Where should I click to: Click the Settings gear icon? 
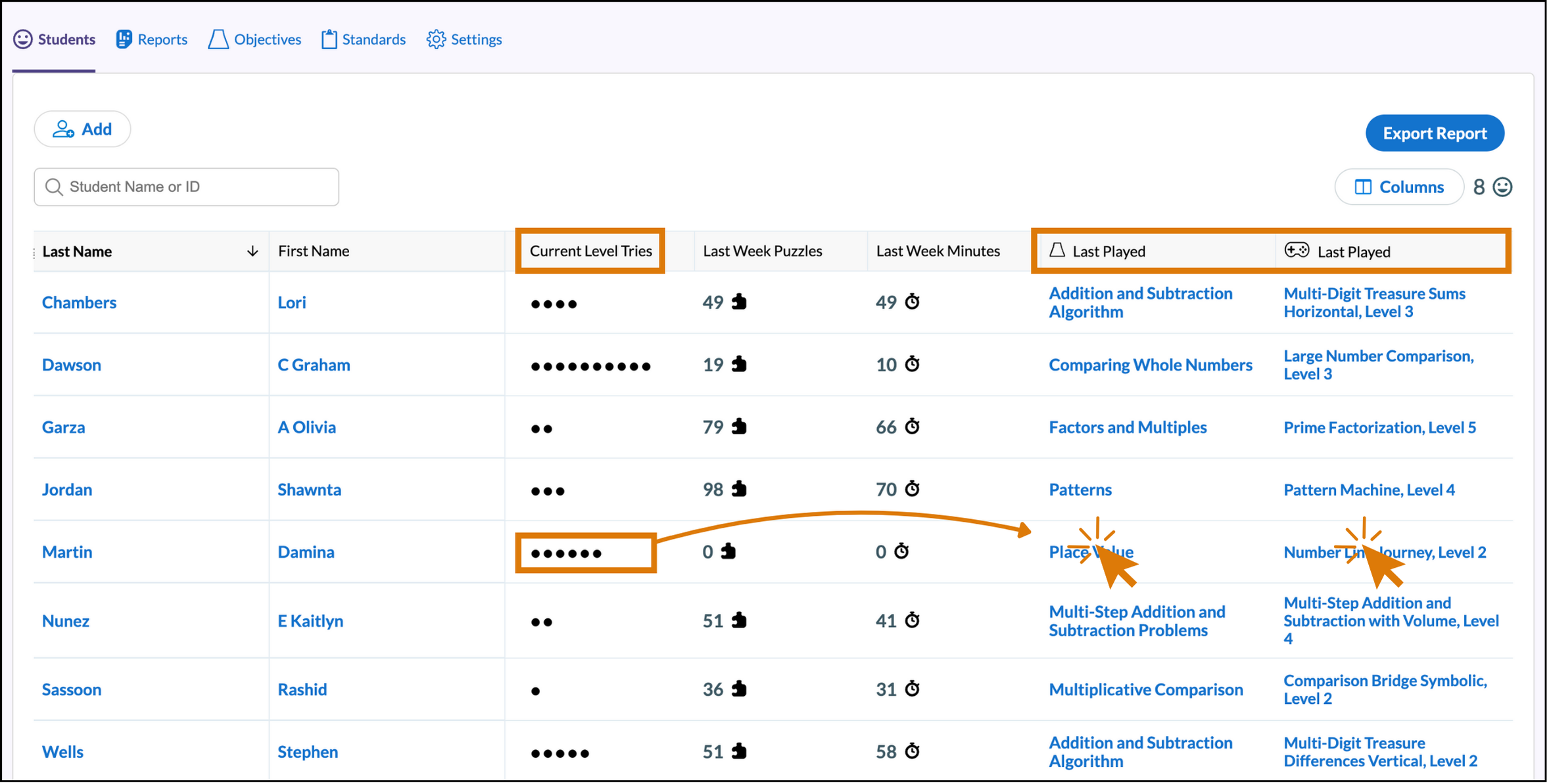pos(435,39)
